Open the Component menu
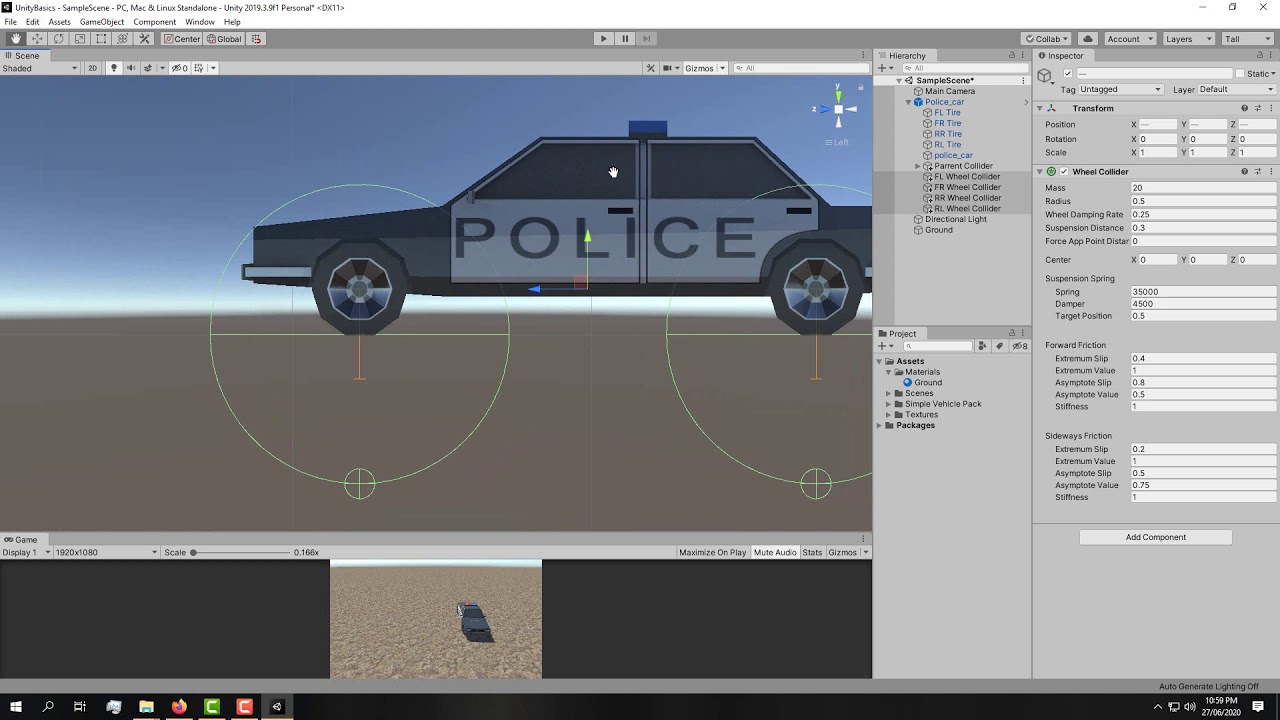This screenshot has height=720, width=1280. click(154, 22)
